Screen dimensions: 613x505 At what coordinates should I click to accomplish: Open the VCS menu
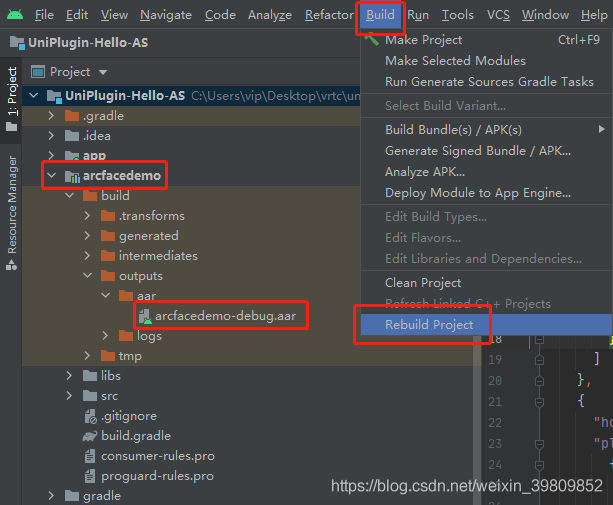(x=498, y=15)
